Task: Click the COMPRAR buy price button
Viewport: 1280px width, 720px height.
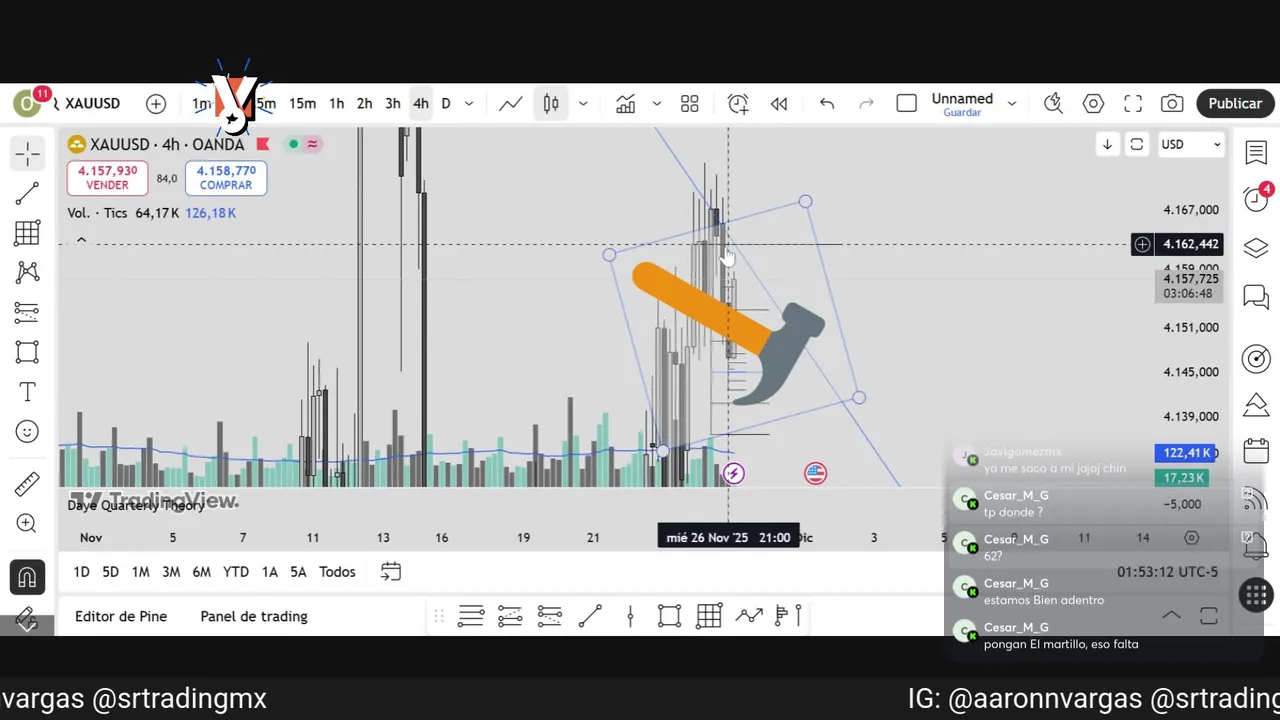Action: tap(226, 178)
